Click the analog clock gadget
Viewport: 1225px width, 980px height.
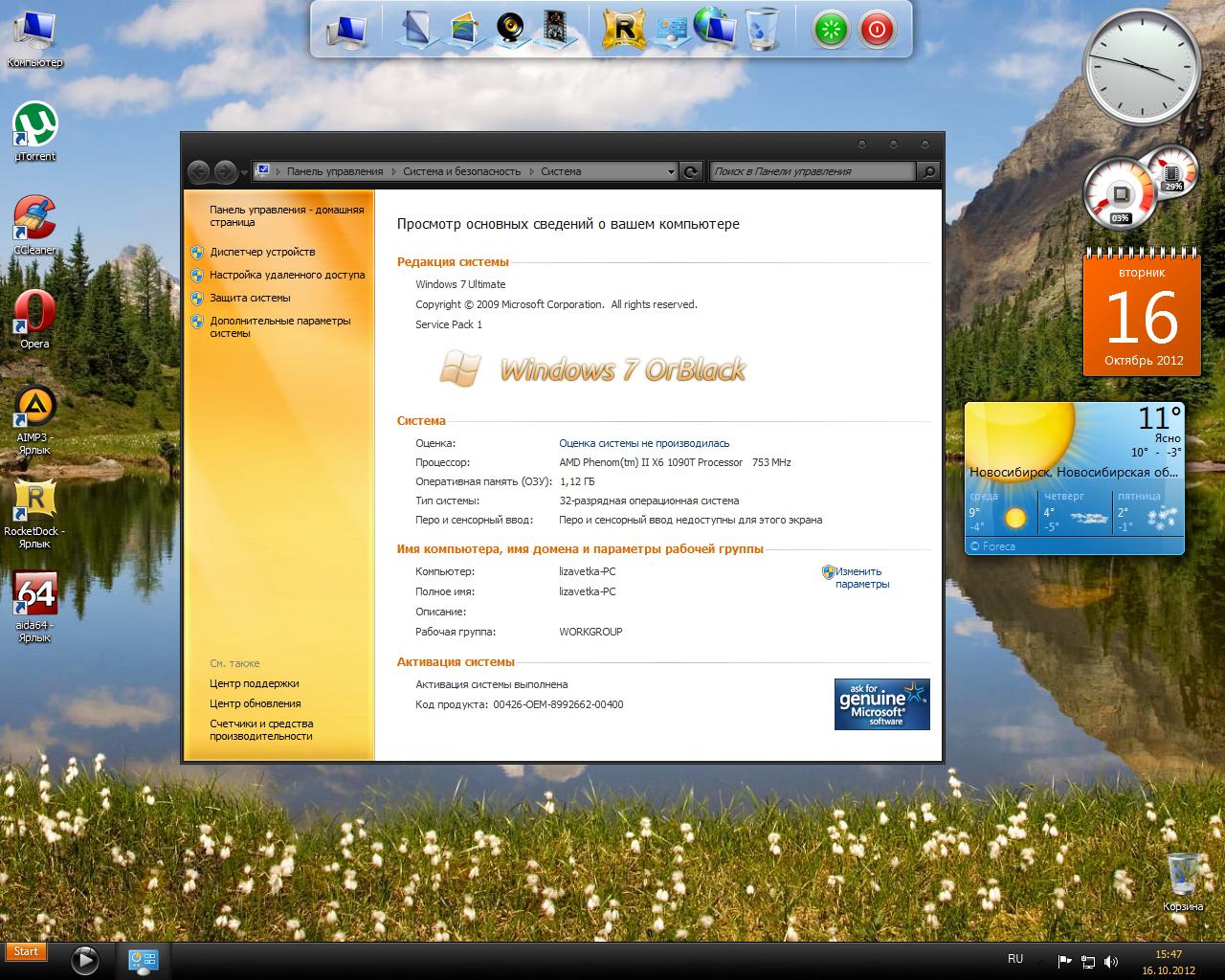[x=1142, y=66]
